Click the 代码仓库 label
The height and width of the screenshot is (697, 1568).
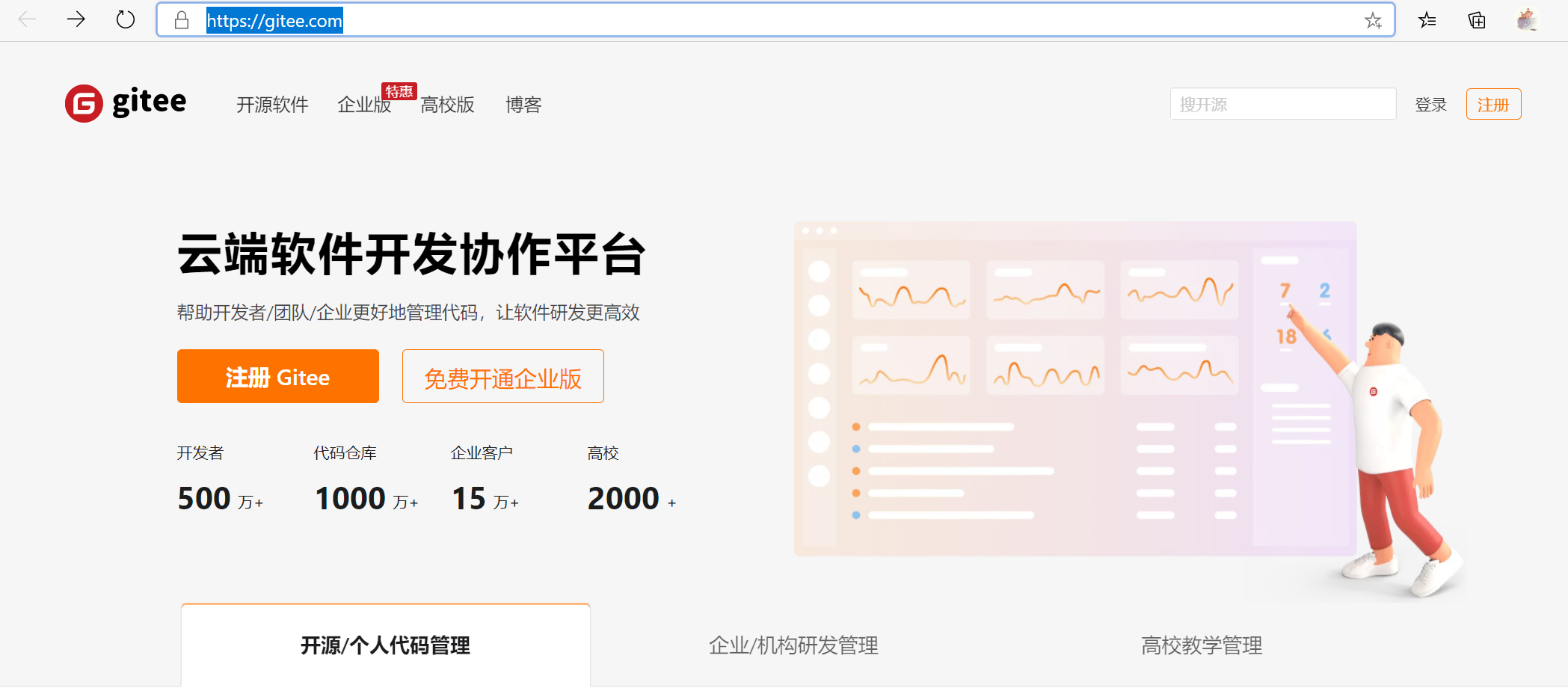click(x=345, y=452)
